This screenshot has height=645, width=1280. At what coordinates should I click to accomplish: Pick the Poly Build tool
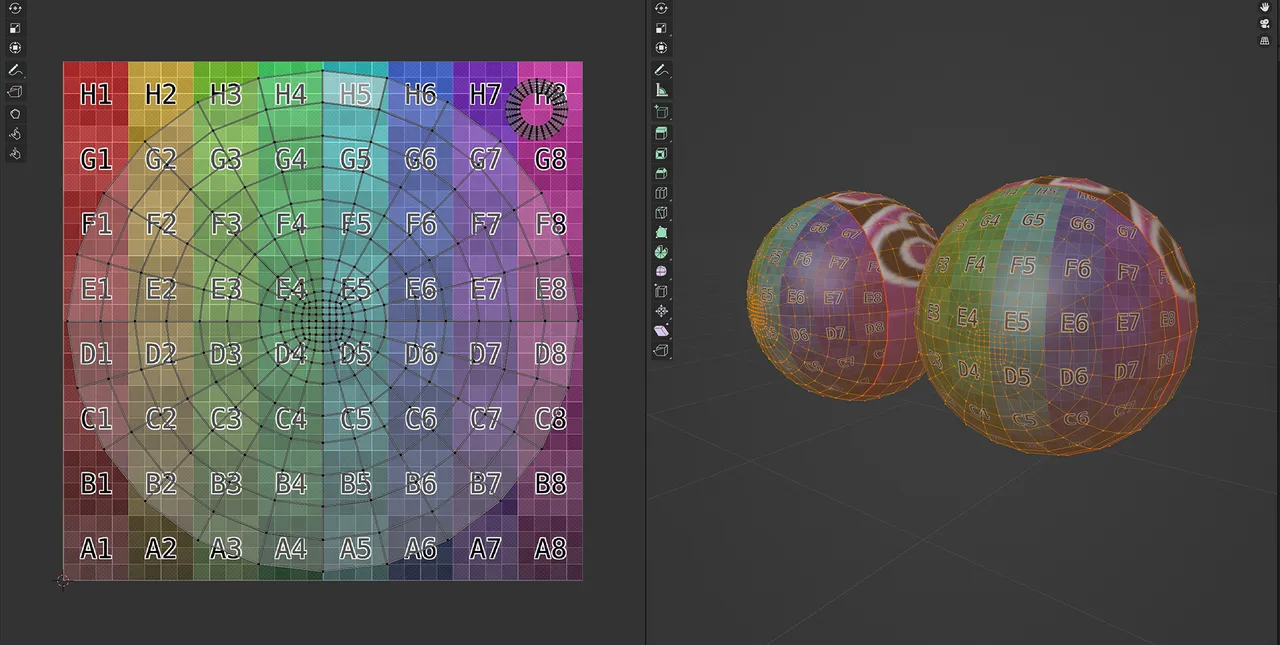pos(661,232)
